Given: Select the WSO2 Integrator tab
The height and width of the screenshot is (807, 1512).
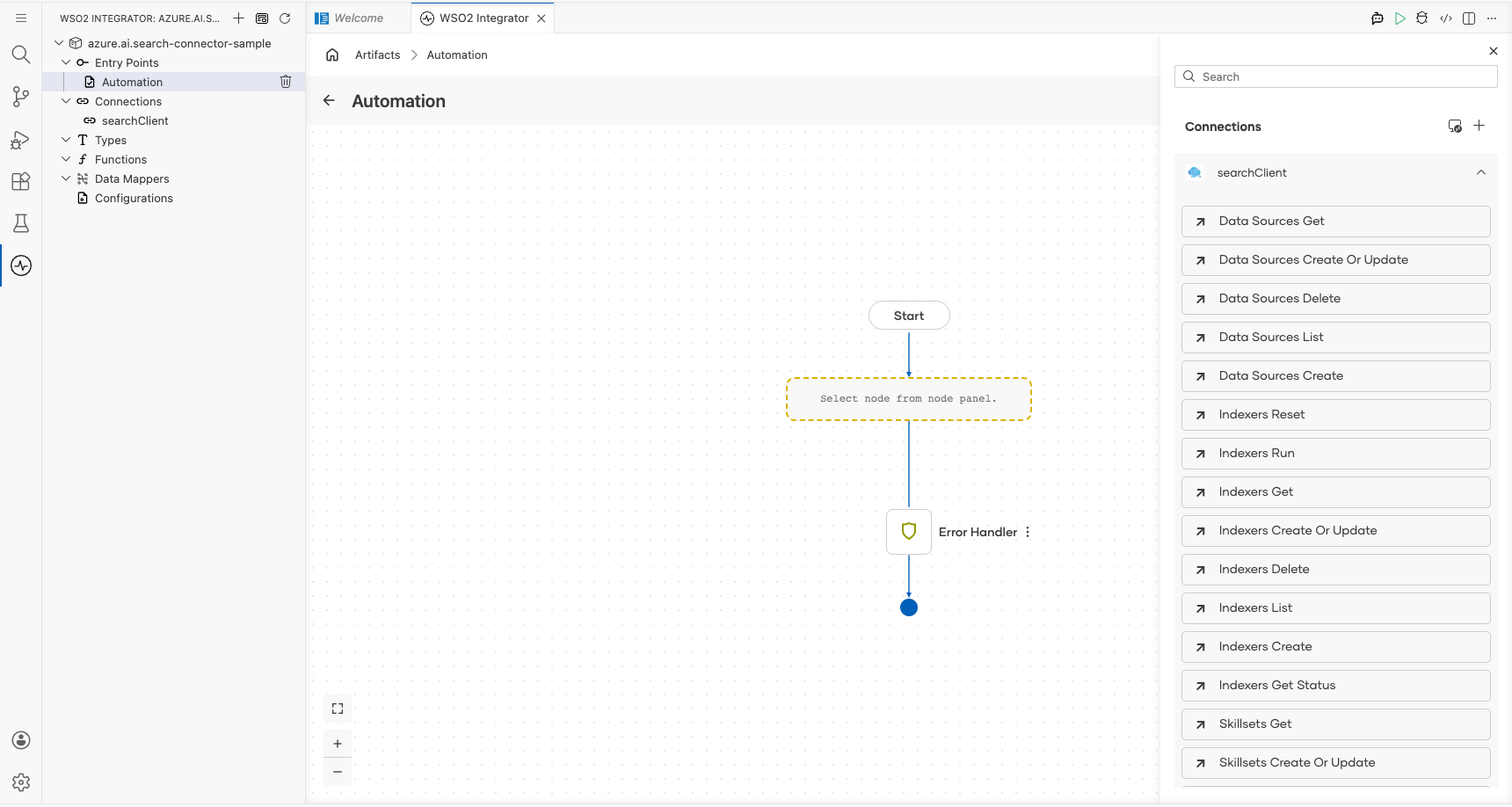Looking at the screenshot, I should tap(483, 18).
